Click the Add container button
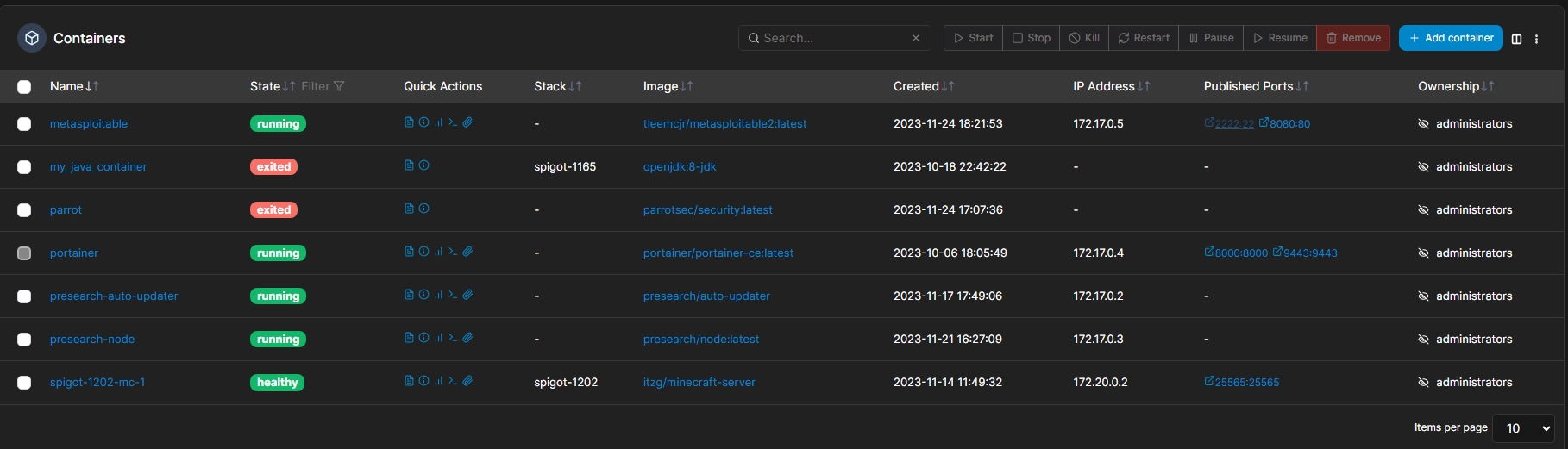1568x449 pixels. click(x=1451, y=38)
